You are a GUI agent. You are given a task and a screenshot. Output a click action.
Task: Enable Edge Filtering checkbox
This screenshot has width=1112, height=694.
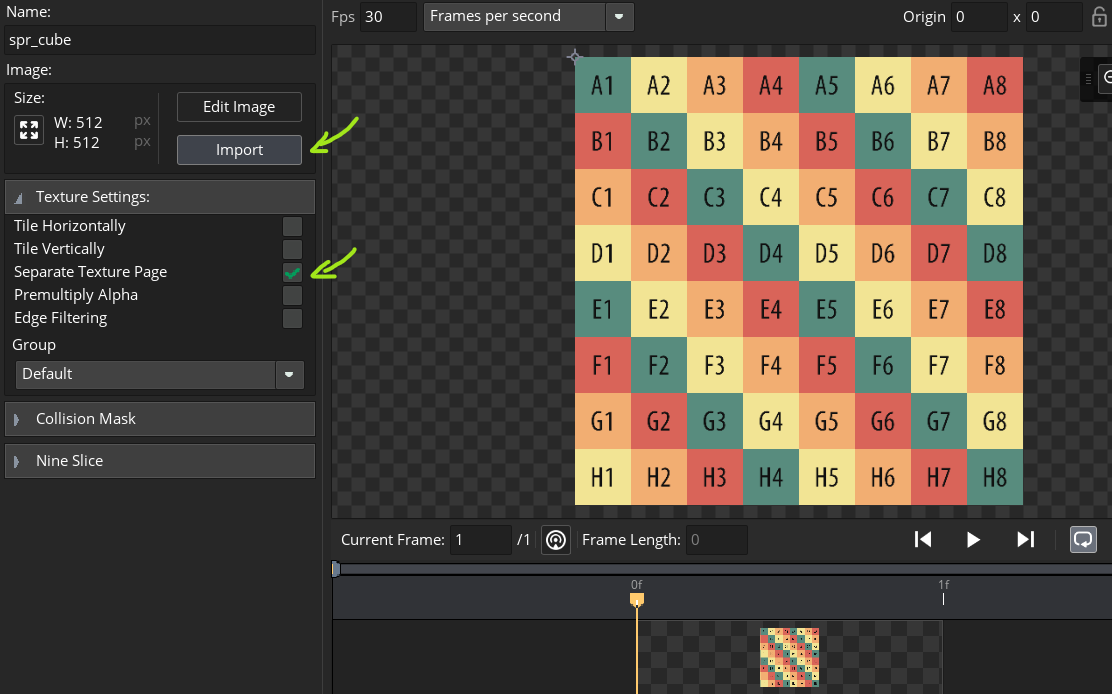tap(292, 318)
